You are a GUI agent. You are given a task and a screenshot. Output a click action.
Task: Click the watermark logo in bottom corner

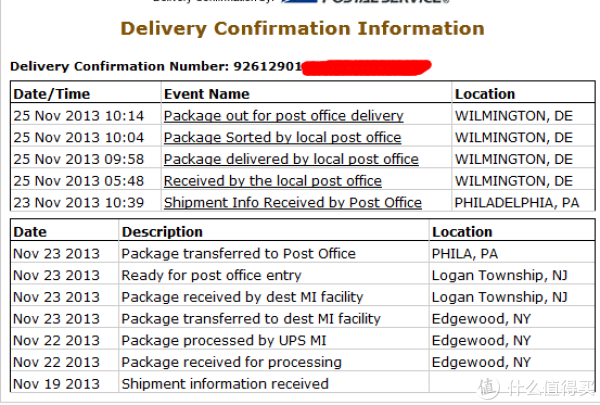[x=537, y=387]
